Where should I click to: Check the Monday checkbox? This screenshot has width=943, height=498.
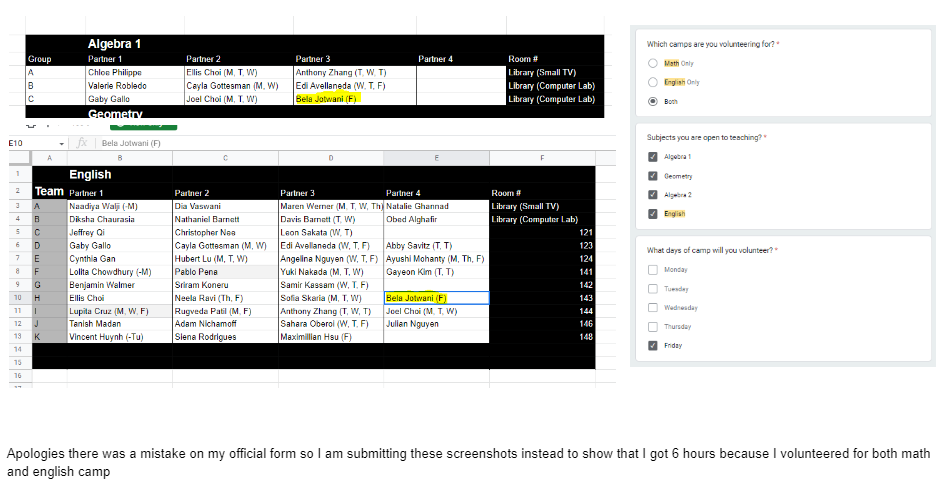(653, 269)
